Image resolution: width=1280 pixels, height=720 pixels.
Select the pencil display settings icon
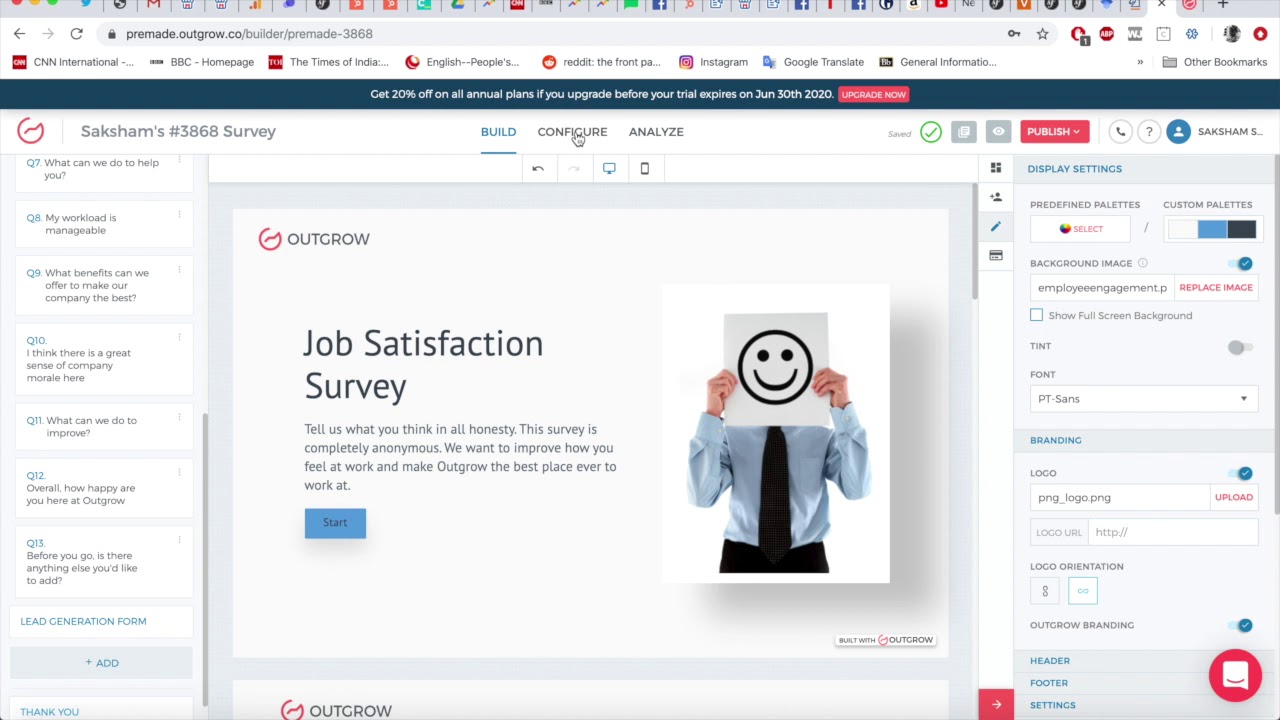pos(996,227)
